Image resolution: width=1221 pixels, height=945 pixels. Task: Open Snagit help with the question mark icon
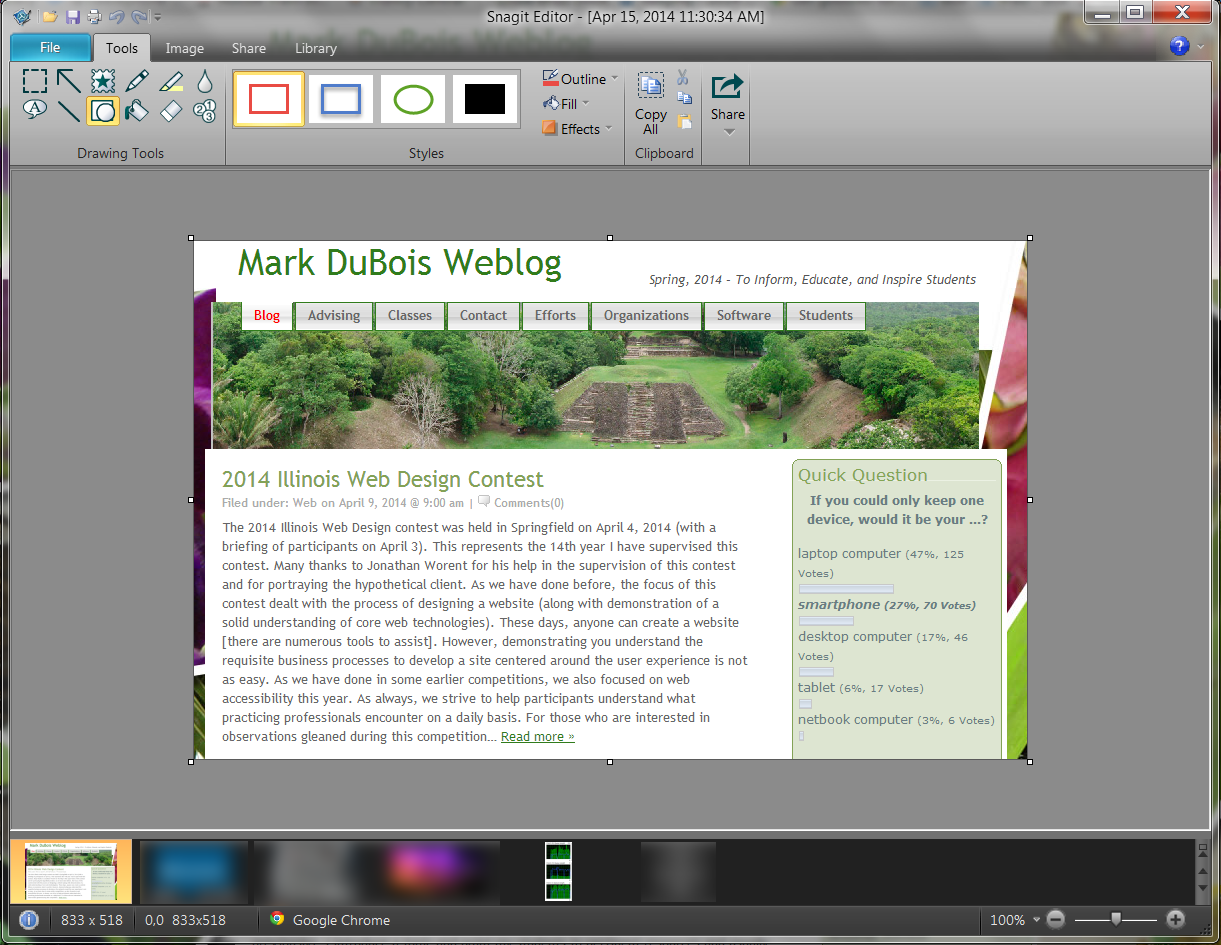point(1179,46)
